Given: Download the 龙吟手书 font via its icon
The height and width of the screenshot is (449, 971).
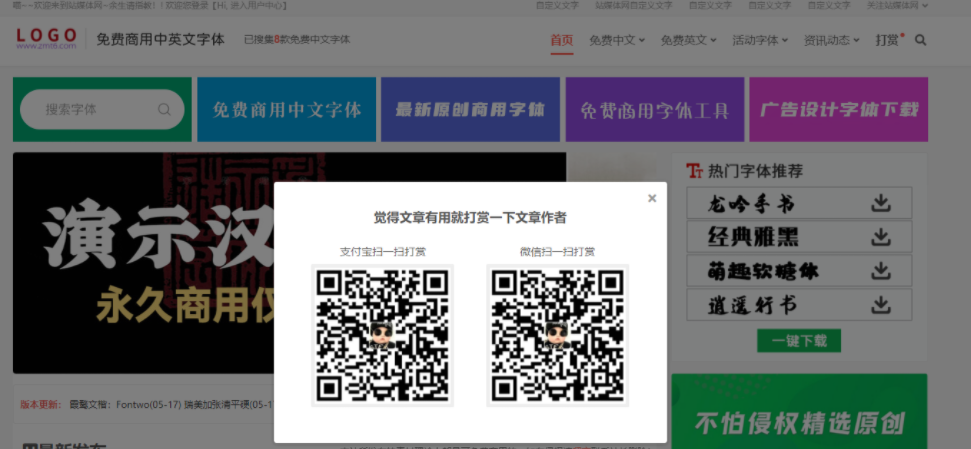Looking at the screenshot, I should click(x=880, y=203).
